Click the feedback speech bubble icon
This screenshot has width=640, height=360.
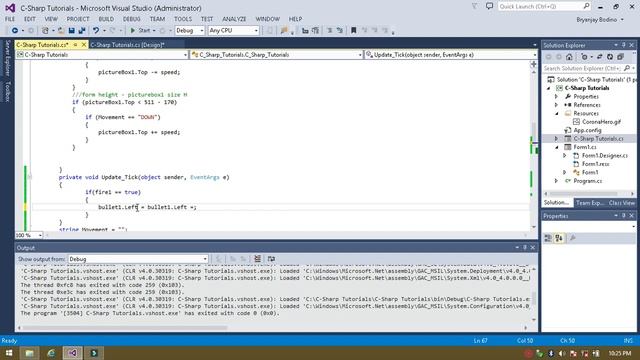click(x=489, y=6)
